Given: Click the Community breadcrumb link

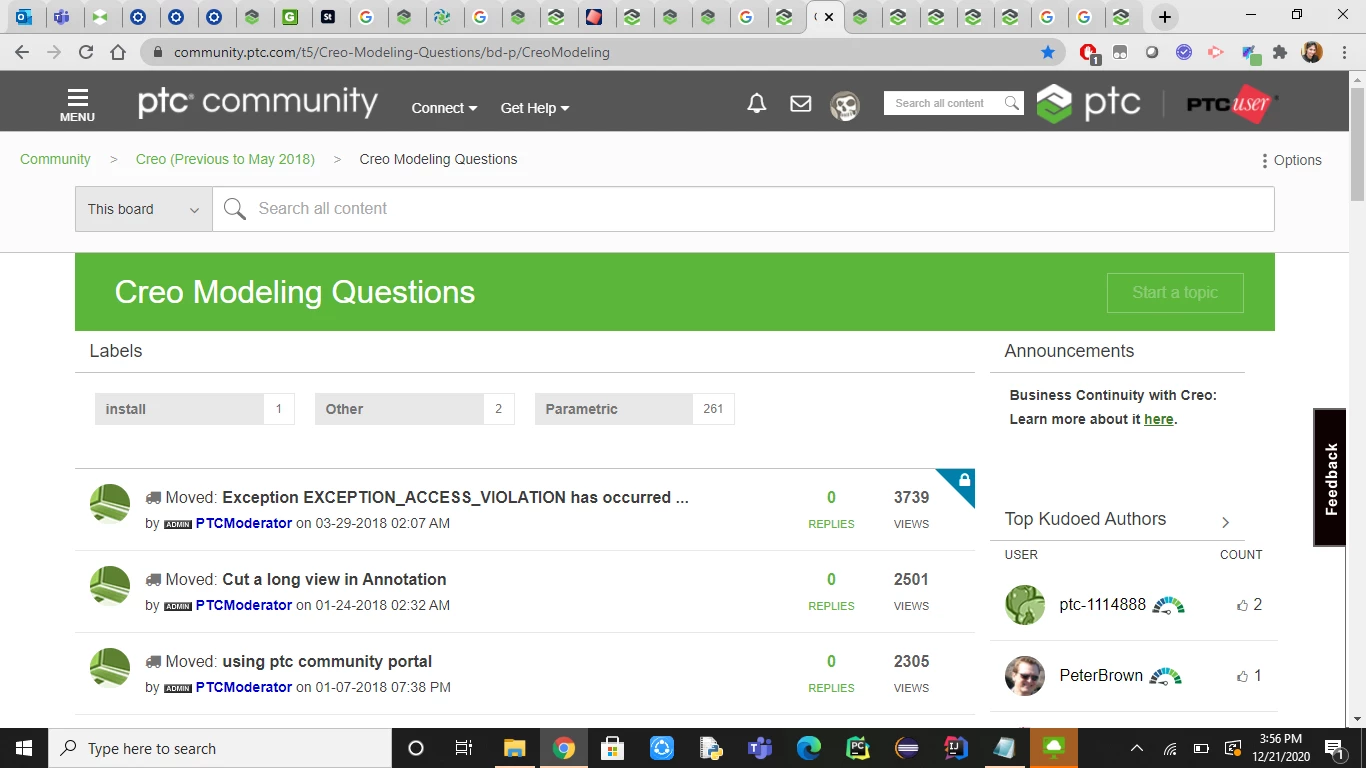Looking at the screenshot, I should (x=55, y=159).
